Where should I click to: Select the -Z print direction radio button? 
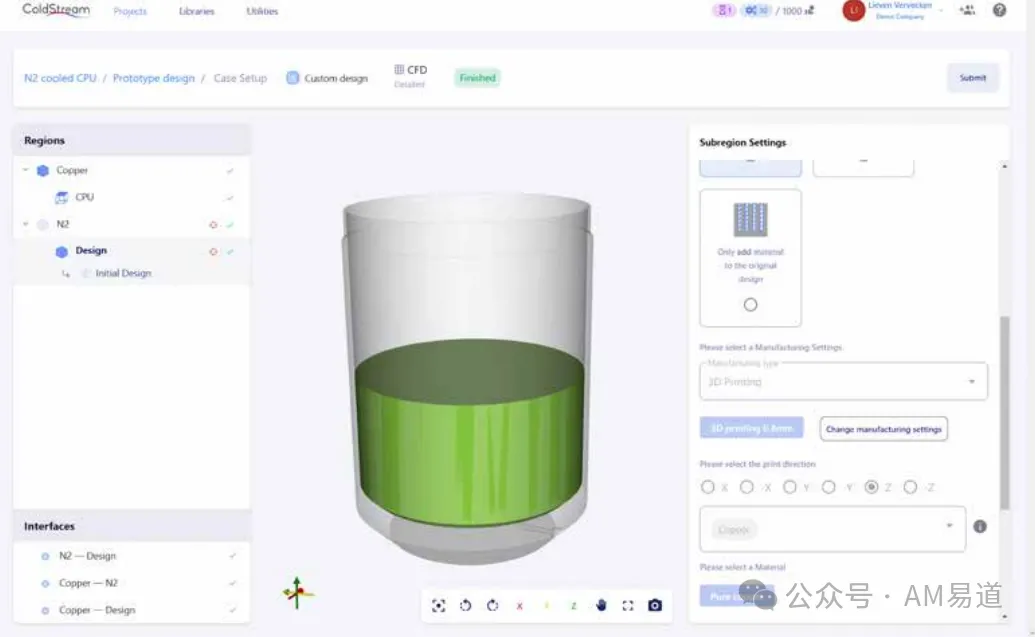[910, 487]
